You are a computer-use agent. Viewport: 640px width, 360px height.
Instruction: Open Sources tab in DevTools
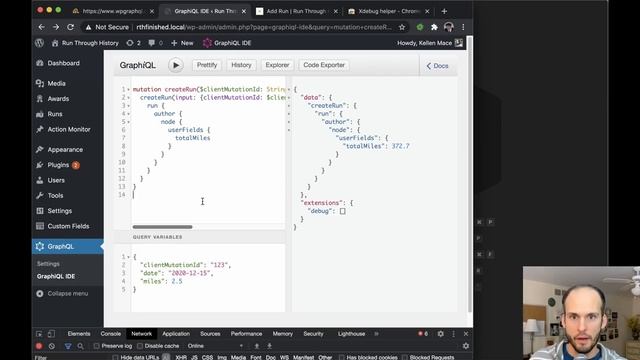click(x=210, y=334)
